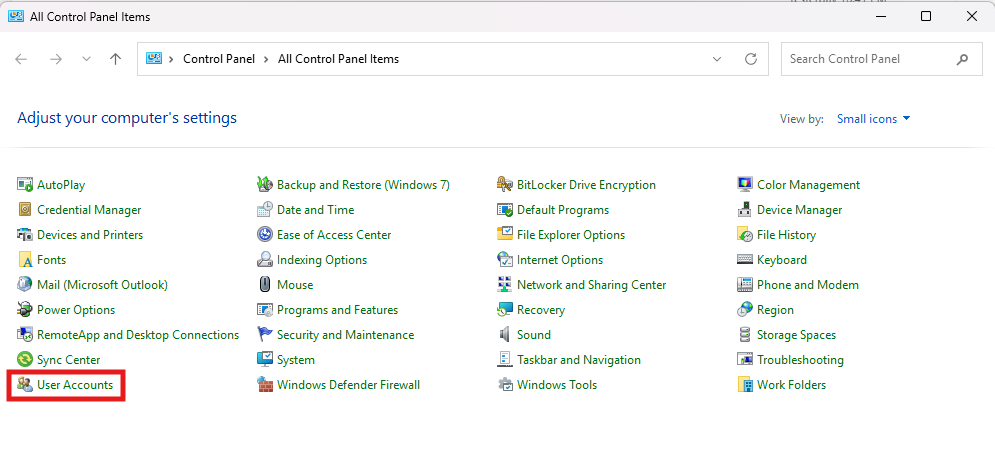Click the System monitor icon
Viewport: 995px width, 450px height.
pyautogui.click(x=265, y=360)
